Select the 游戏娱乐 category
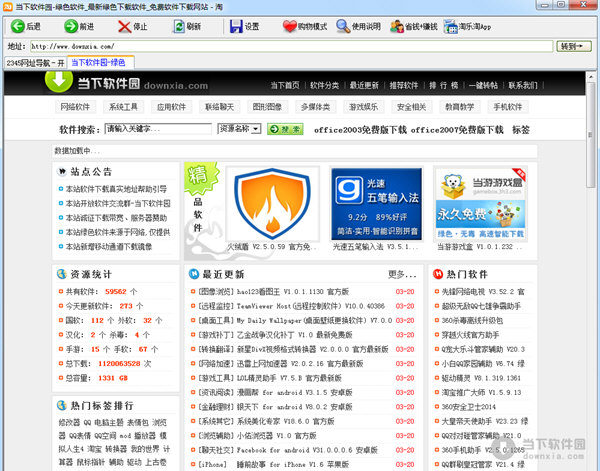Screen dimensions: 600x471 coord(363,107)
